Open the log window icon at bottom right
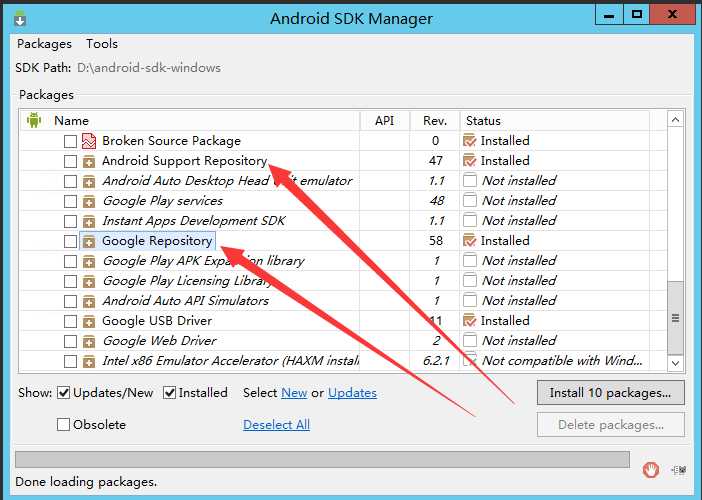 click(679, 470)
